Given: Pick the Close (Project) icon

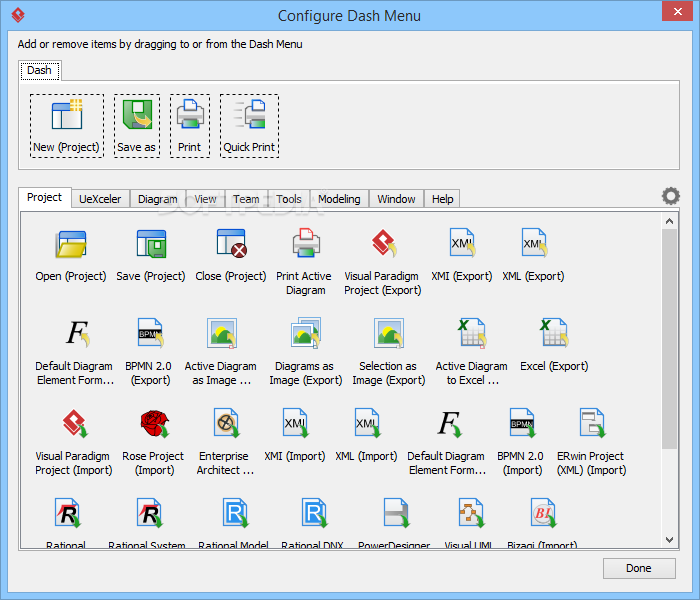Looking at the screenshot, I should 231,244.
